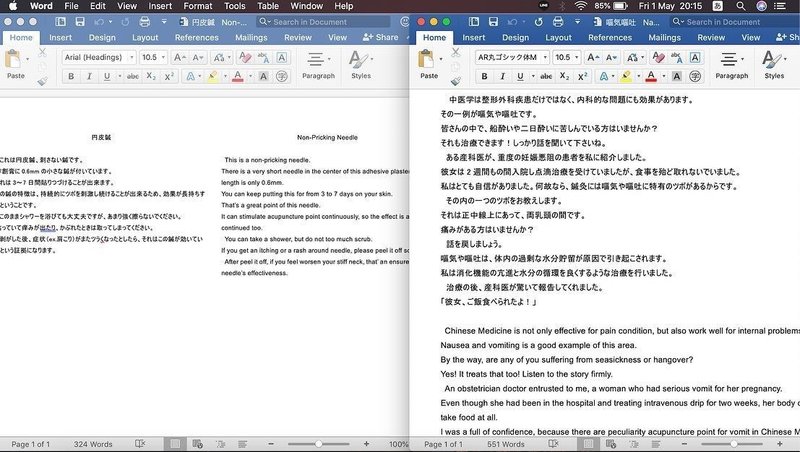Image resolution: width=800 pixels, height=452 pixels.
Task: Click 551 Words count in right status bar
Action: pos(506,444)
